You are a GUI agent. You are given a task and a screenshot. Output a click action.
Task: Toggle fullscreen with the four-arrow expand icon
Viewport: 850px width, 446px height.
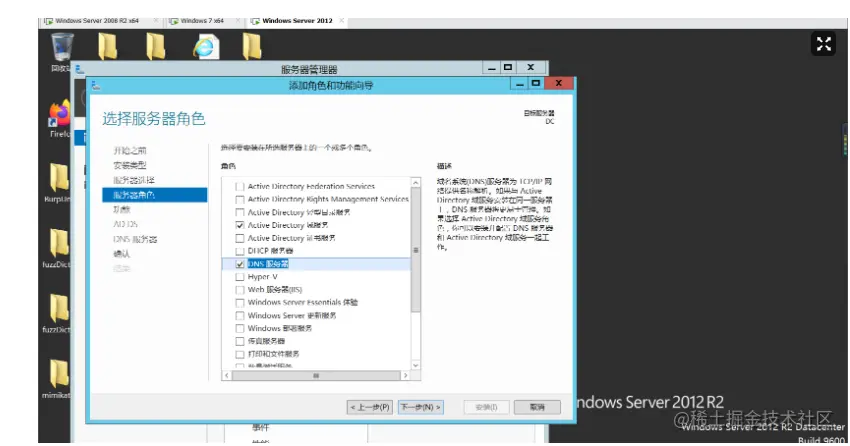point(823,44)
